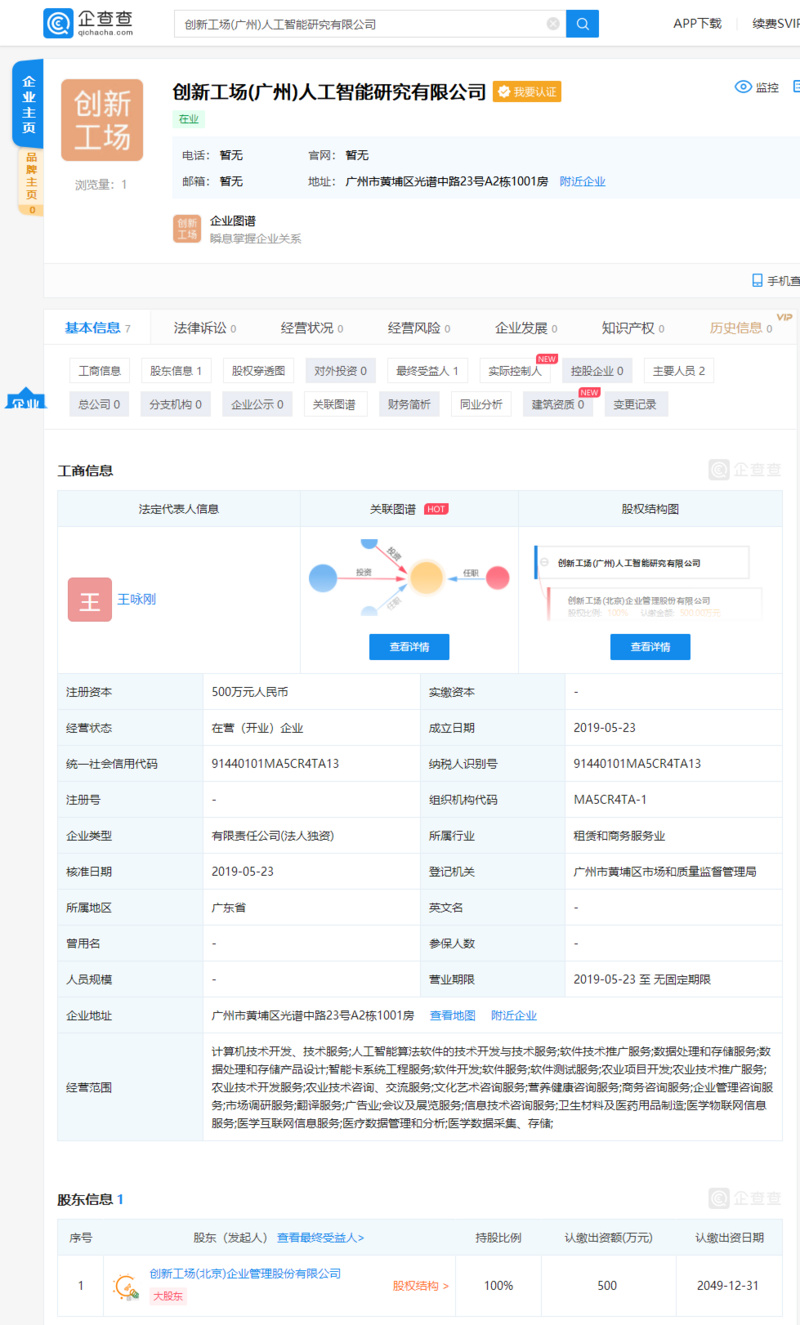Image resolution: width=800 pixels, height=1325 pixels.
Task: Switch to 企业发展 tab
Action: coord(526,328)
